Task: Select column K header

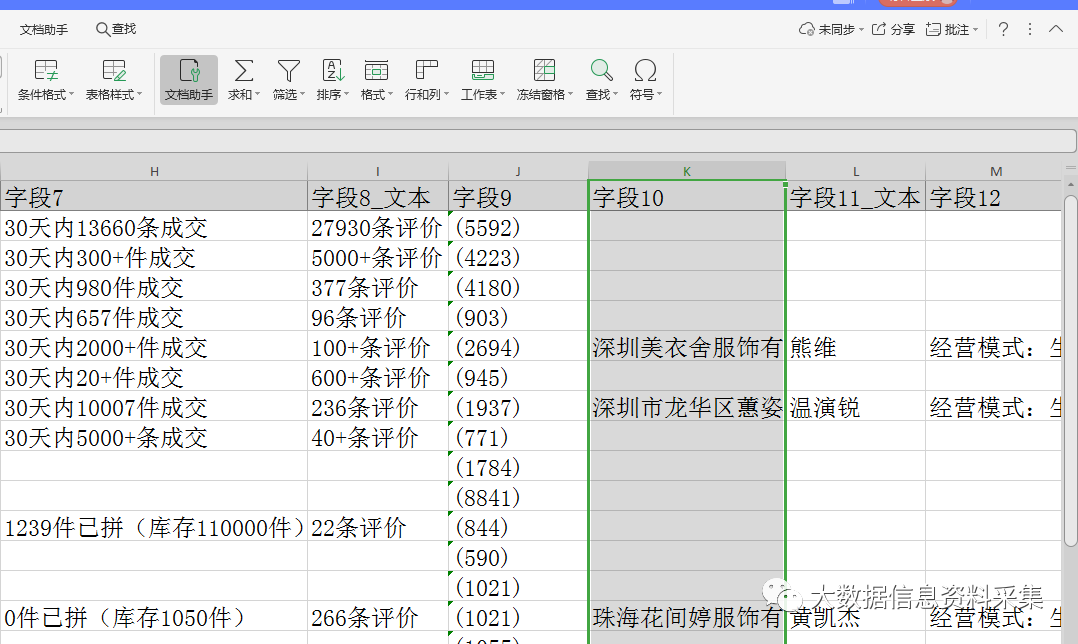Action: click(x=687, y=171)
